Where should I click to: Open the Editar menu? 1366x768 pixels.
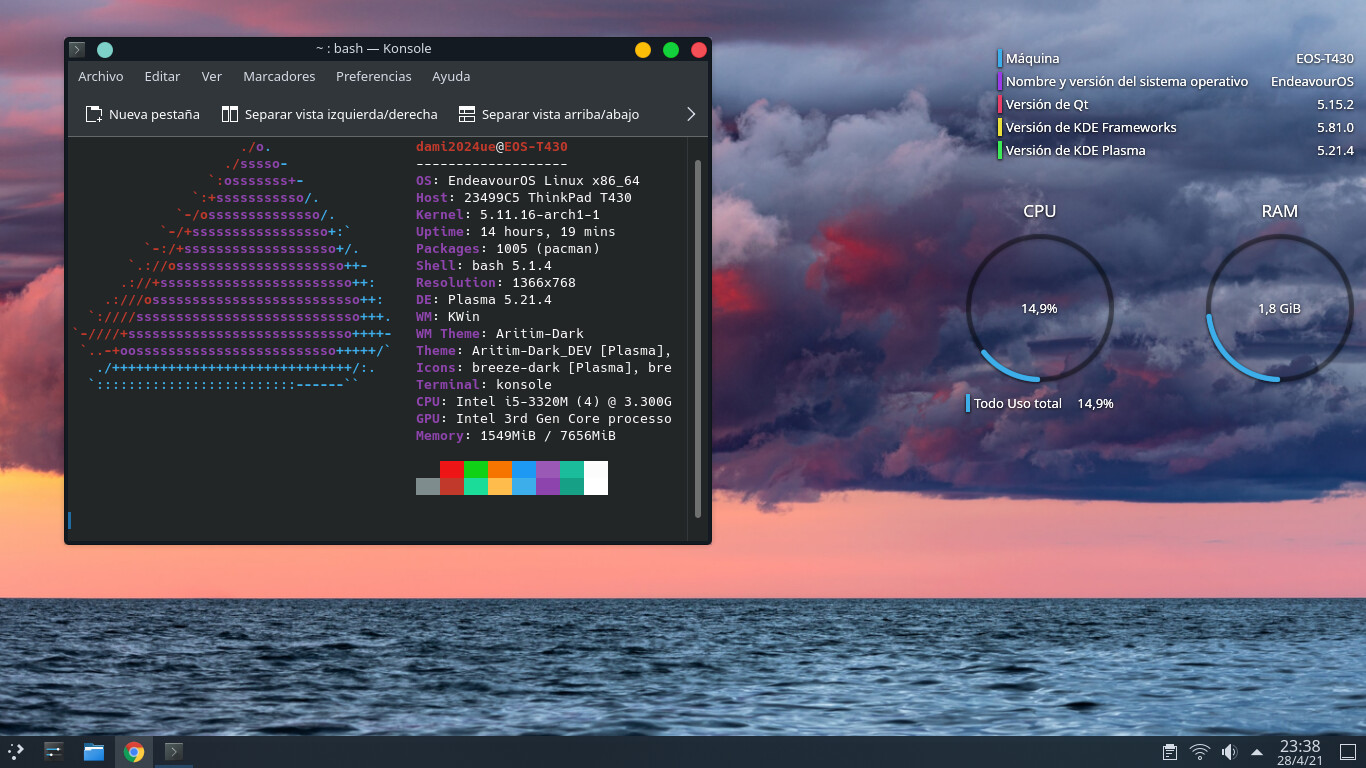(x=162, y=77)
